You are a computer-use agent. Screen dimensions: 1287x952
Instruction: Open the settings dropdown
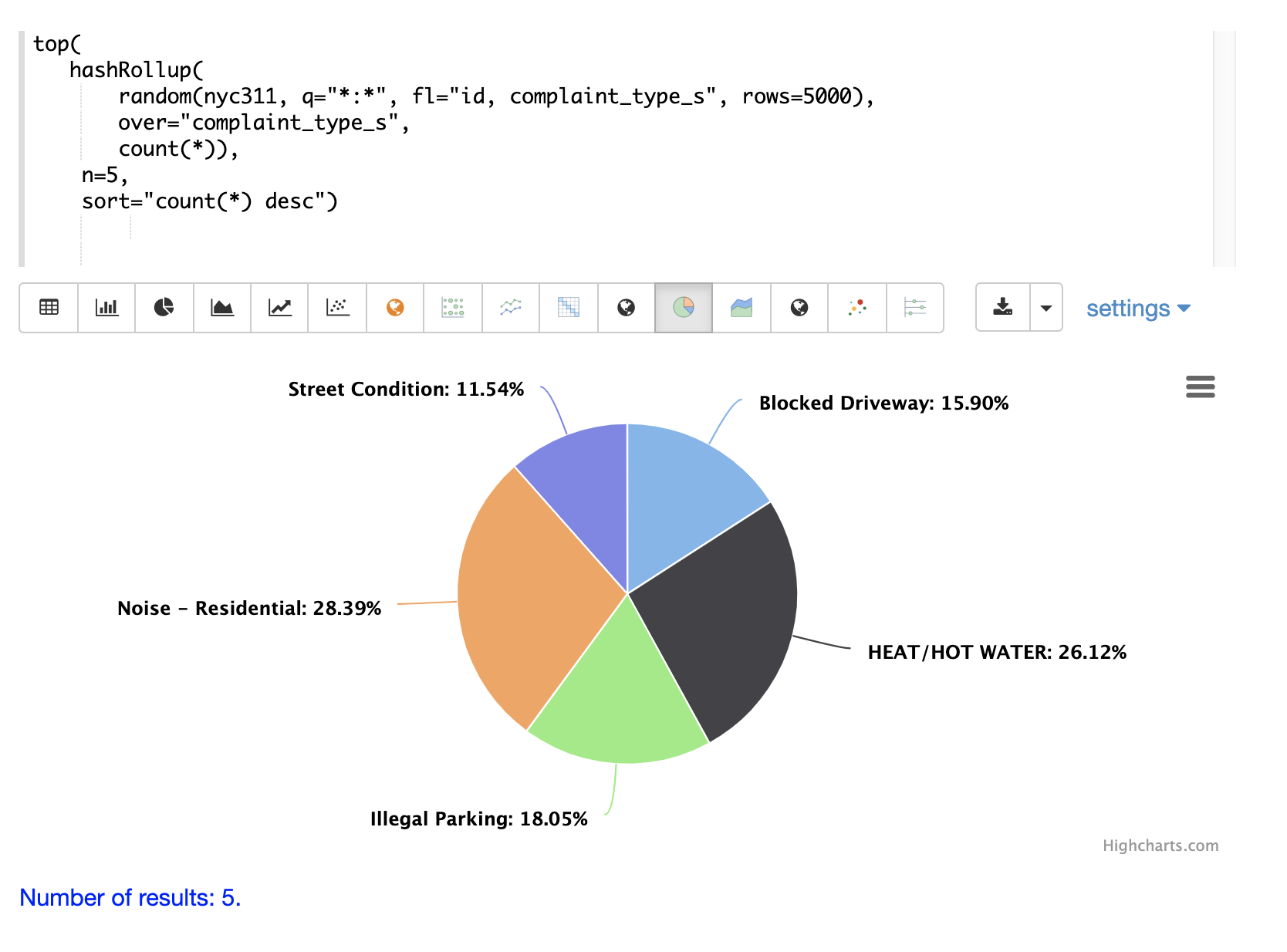(x=1137, y=309)
